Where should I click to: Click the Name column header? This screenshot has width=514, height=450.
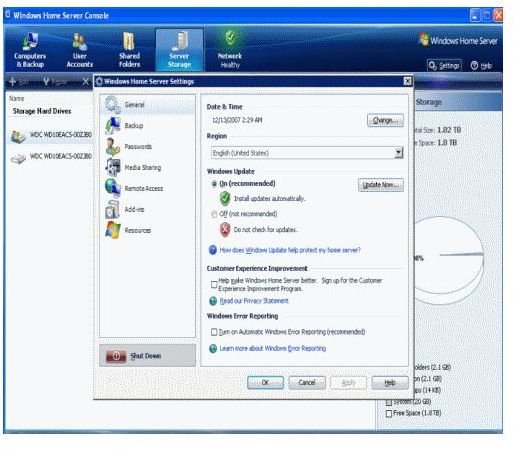16,98
